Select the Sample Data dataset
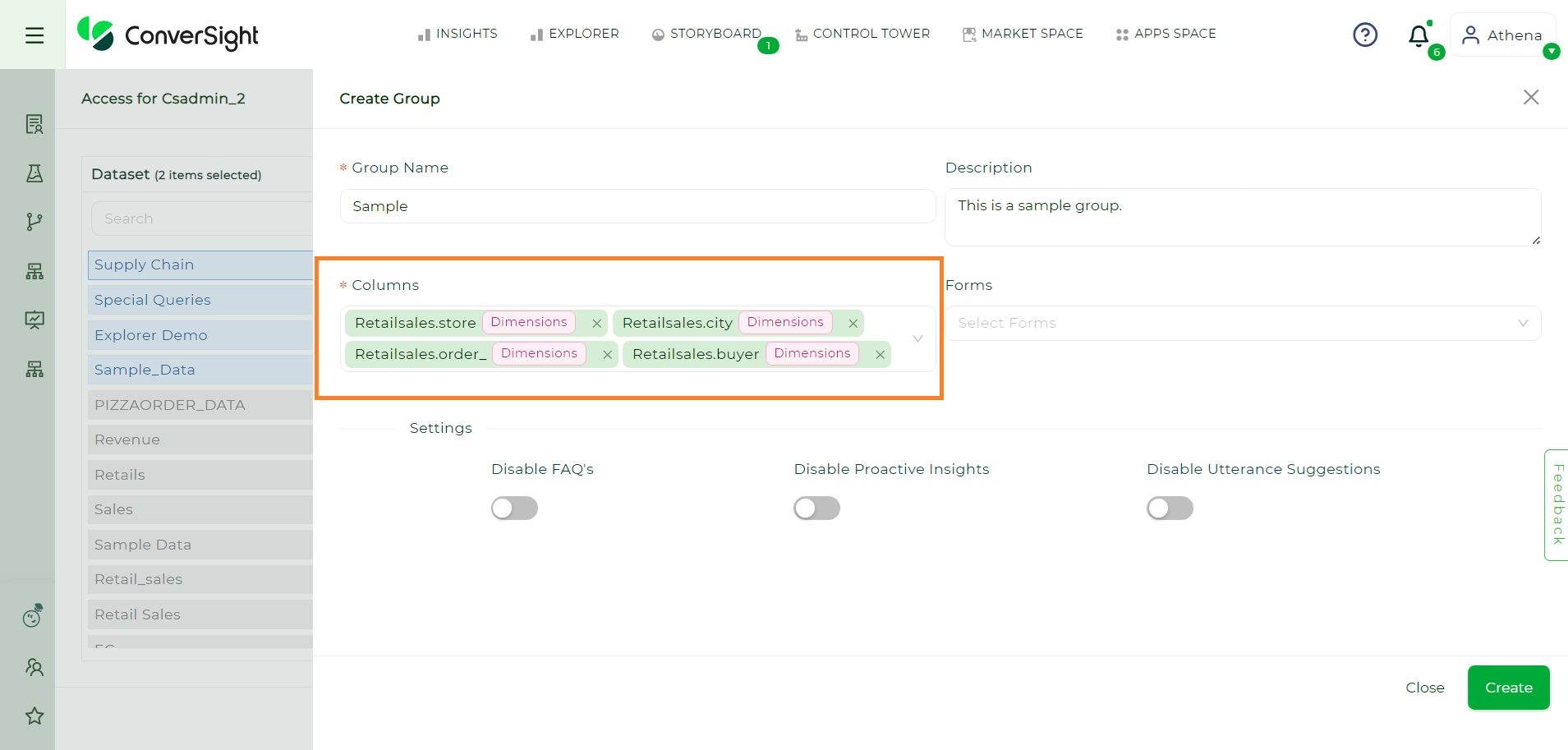This screenshot has height=750, width=1568. [x=200, y=545]
